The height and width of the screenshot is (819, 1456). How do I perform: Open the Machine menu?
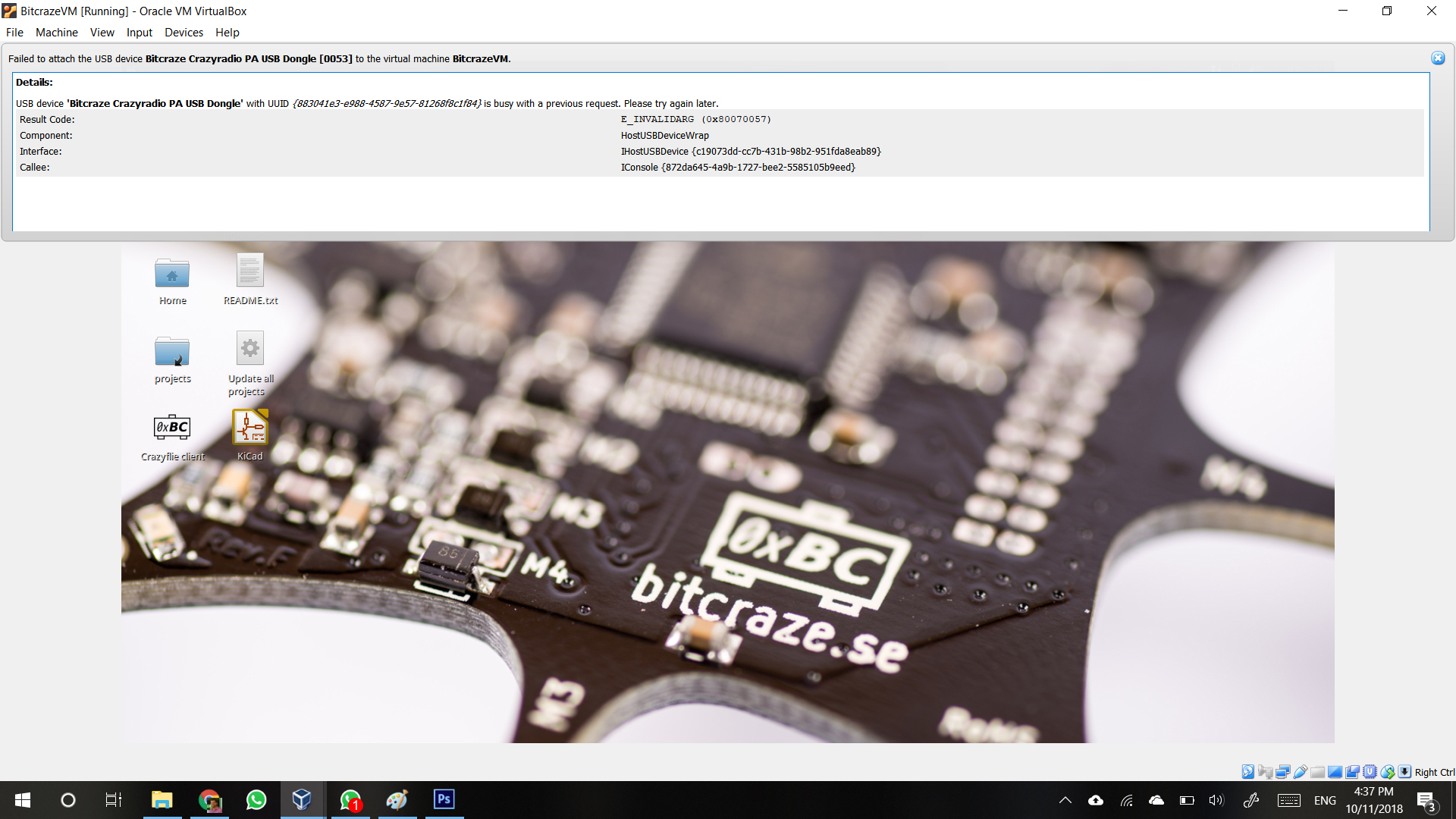(x=56, y=33)
